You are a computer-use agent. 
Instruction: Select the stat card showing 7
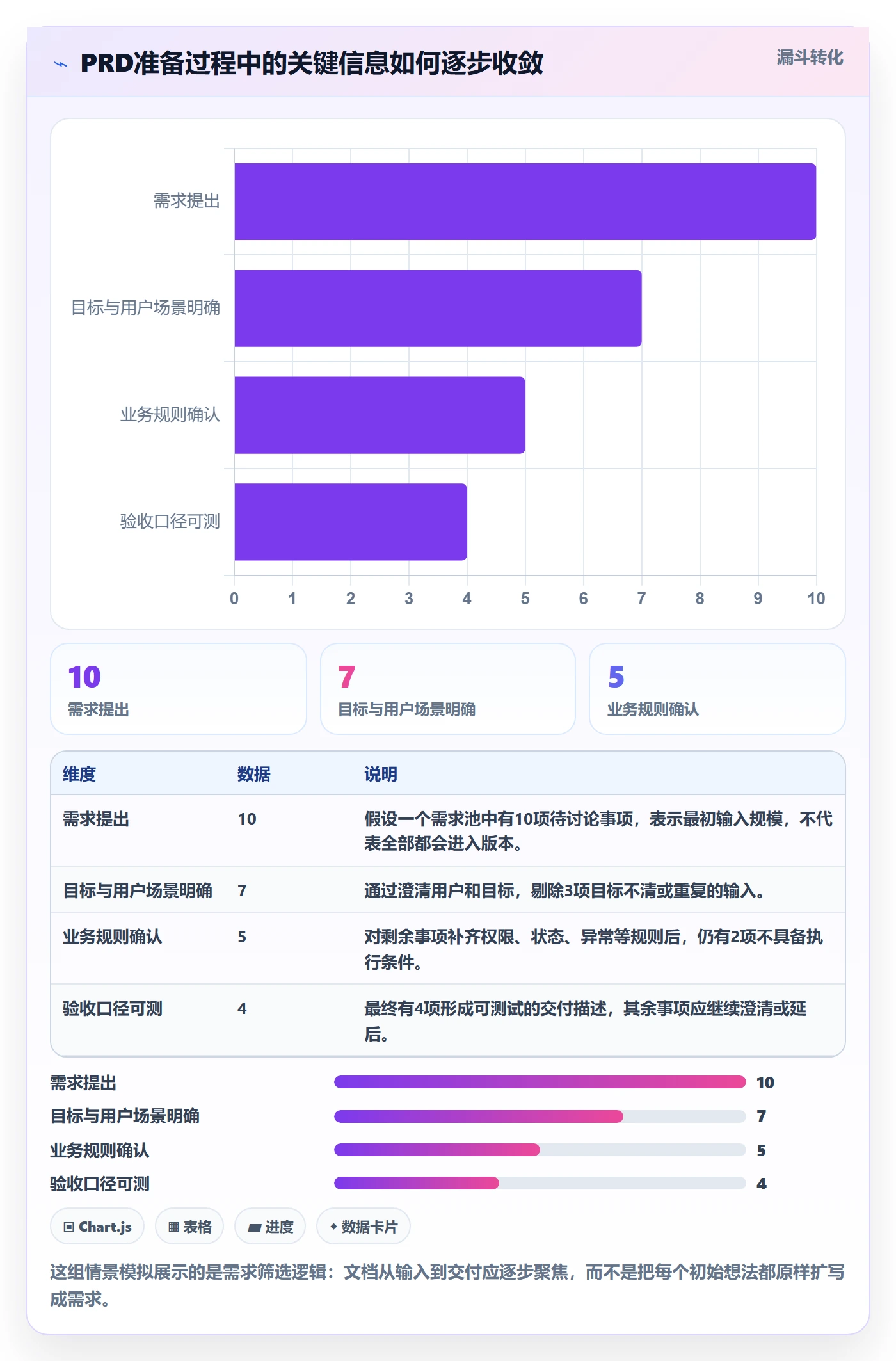(x=448, y=689)
